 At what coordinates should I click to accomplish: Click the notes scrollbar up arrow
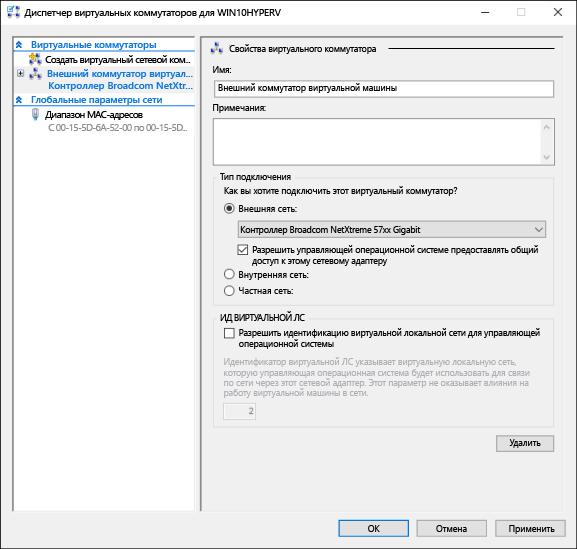tap(546, 127)
